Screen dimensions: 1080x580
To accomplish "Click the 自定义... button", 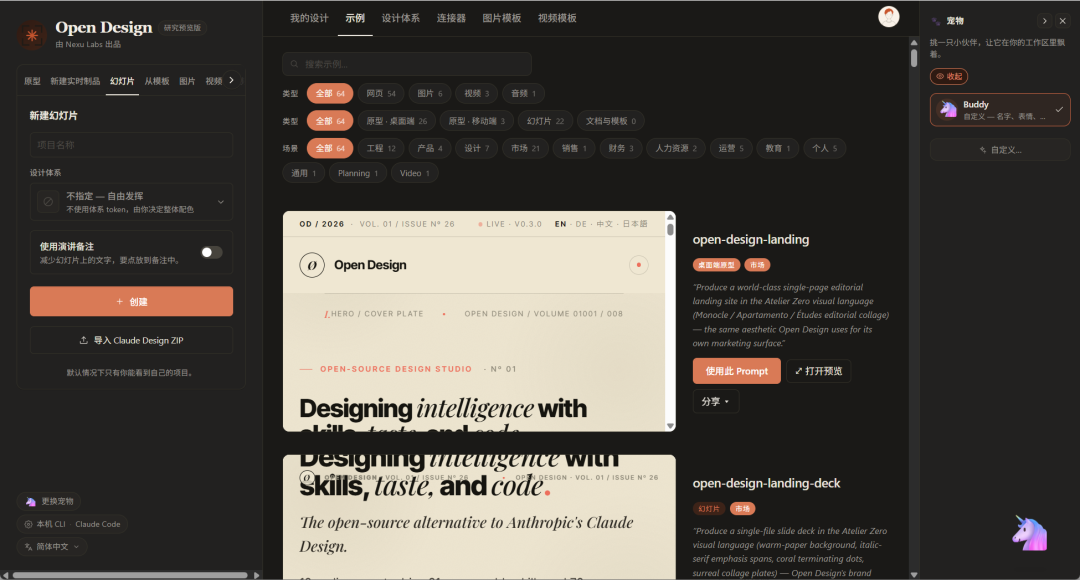I will [1000, 150].
